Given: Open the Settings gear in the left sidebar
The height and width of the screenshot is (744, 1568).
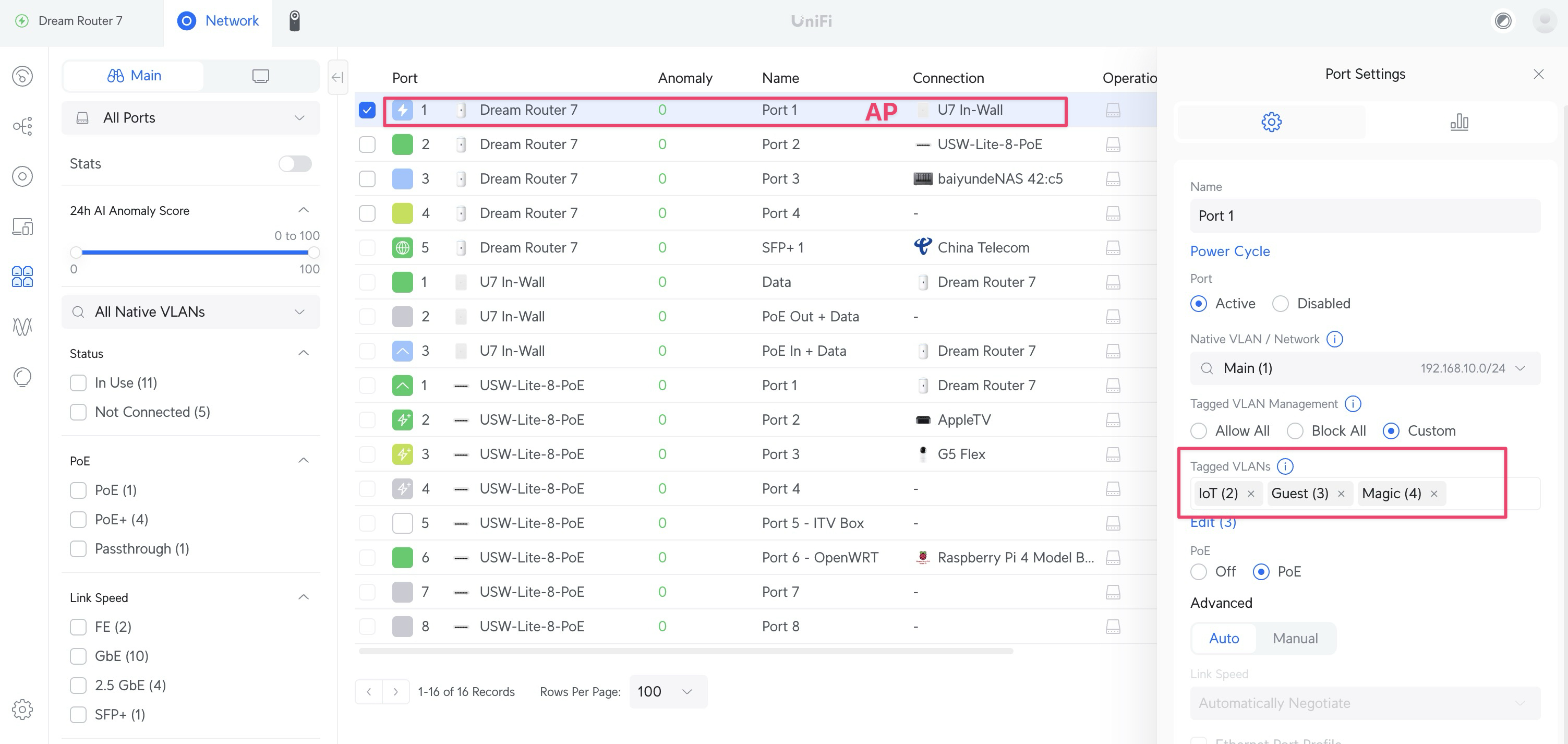Looking at the screenshot, I should tap(22, 709).
